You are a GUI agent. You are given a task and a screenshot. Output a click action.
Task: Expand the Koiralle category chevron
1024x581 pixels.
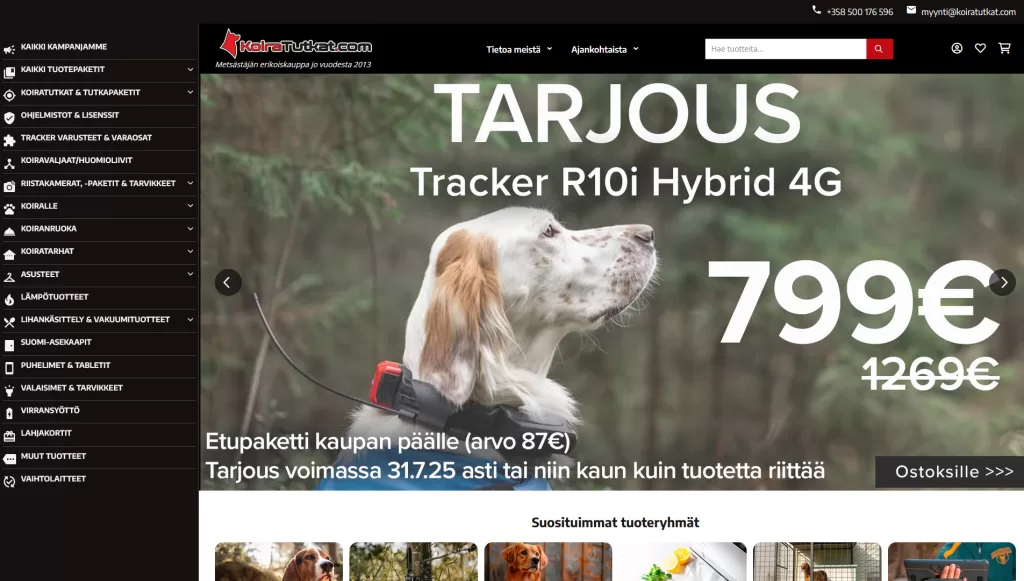pos(190,206)
